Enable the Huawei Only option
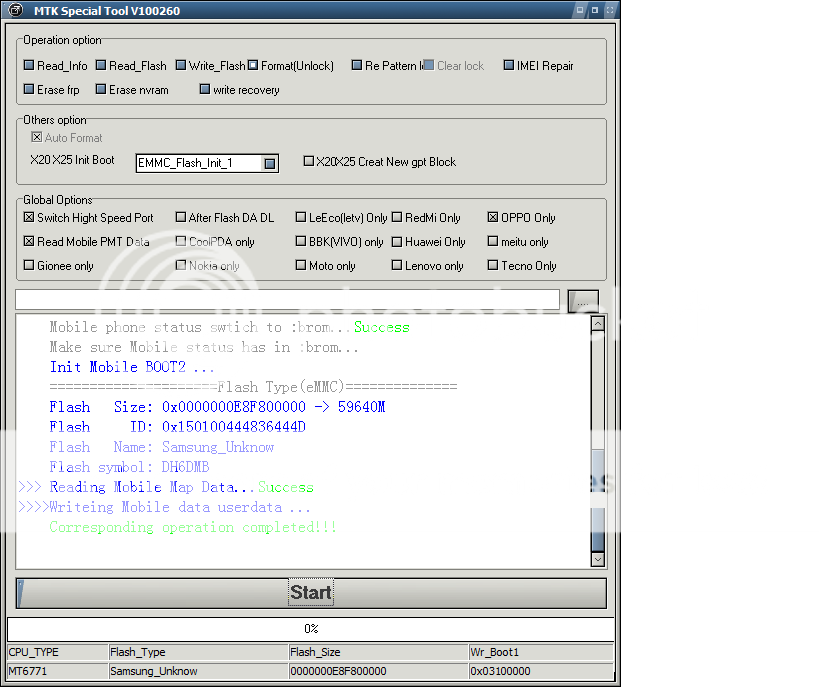The image size is (819, 687). pyautogui.click(x=397, y=241)
